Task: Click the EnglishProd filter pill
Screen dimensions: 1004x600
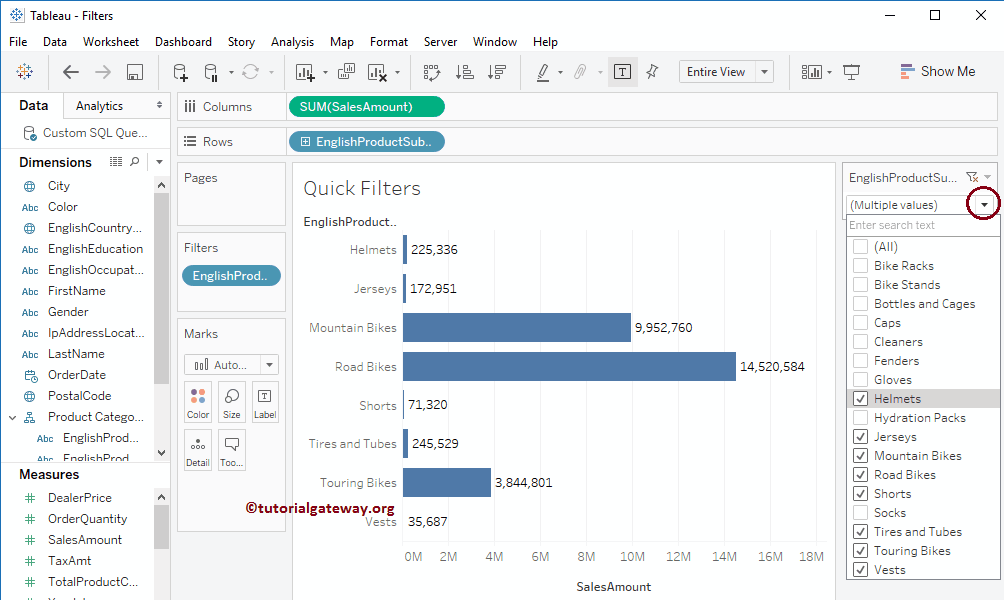Action: [231, 275]
